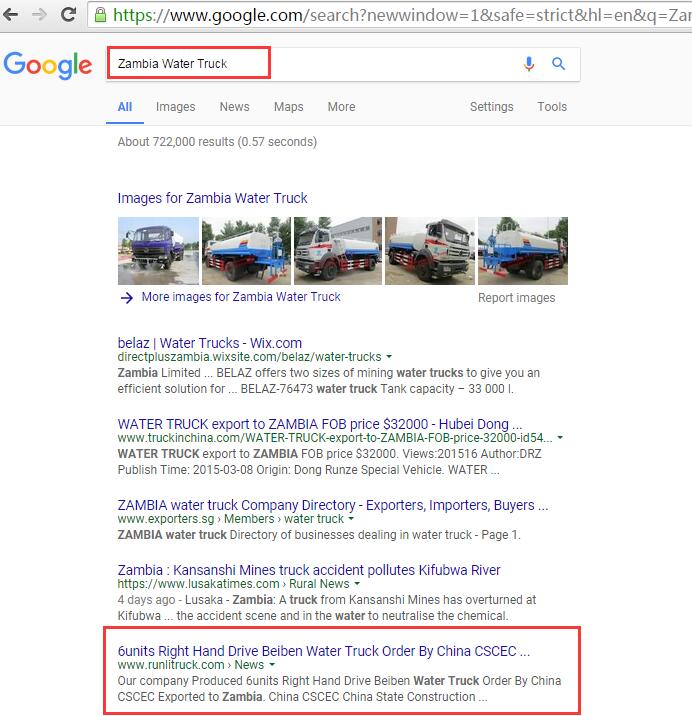Viewport: 692px width, 716px height.
Task: Open fourth thumbnail showing truck front grille
Action: tap(430, 251)
